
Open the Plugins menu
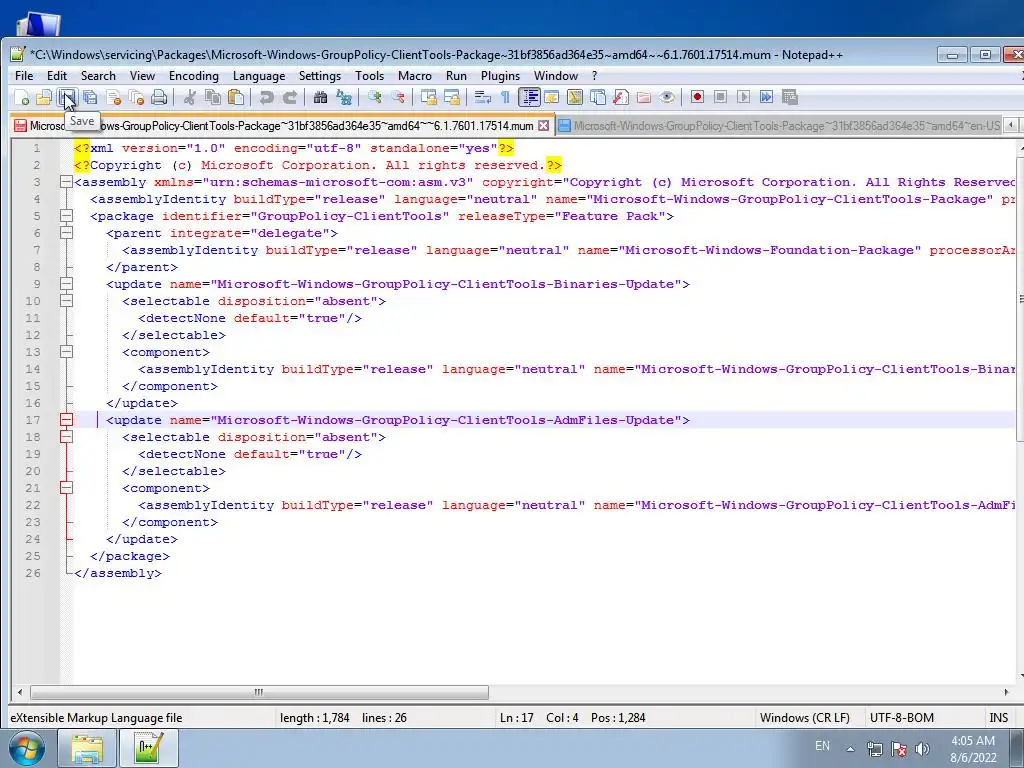point(500,76)
